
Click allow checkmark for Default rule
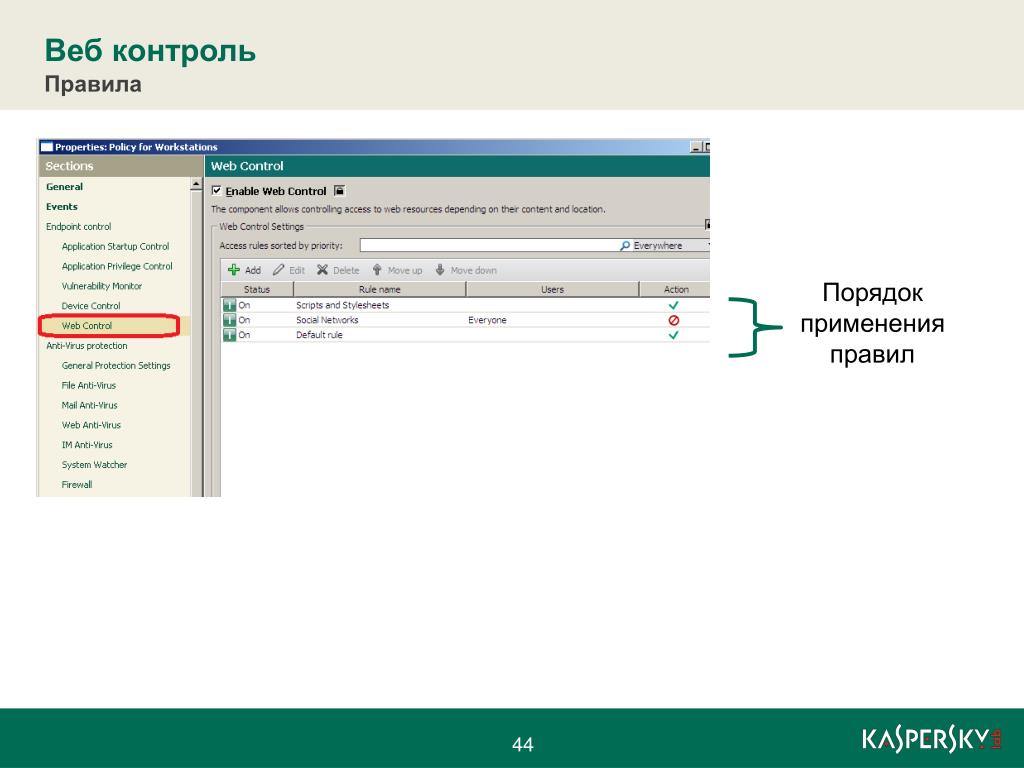point(673,335)
